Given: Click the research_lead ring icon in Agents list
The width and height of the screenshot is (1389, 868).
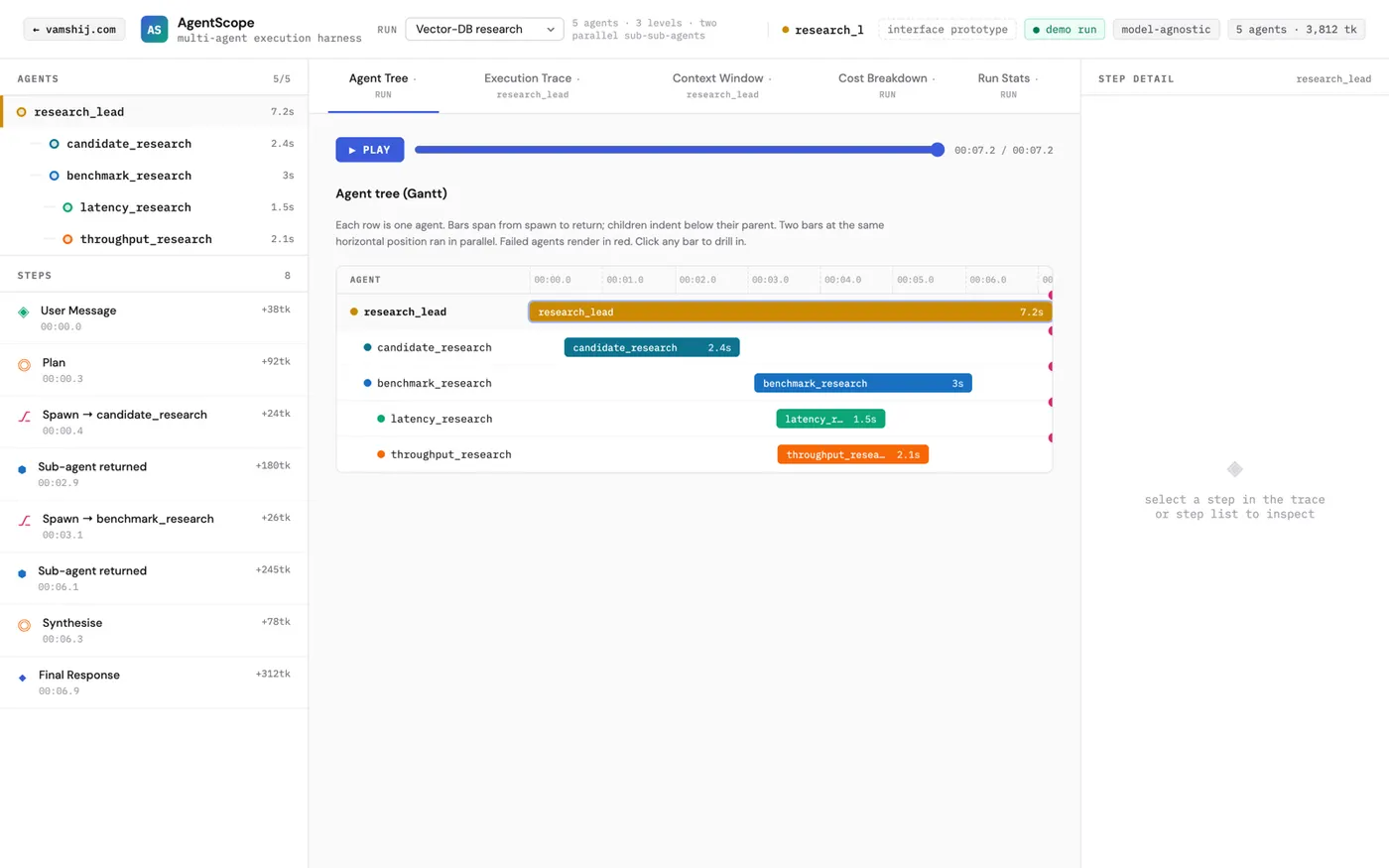Looking at the screenshot, I should point(22,112).
